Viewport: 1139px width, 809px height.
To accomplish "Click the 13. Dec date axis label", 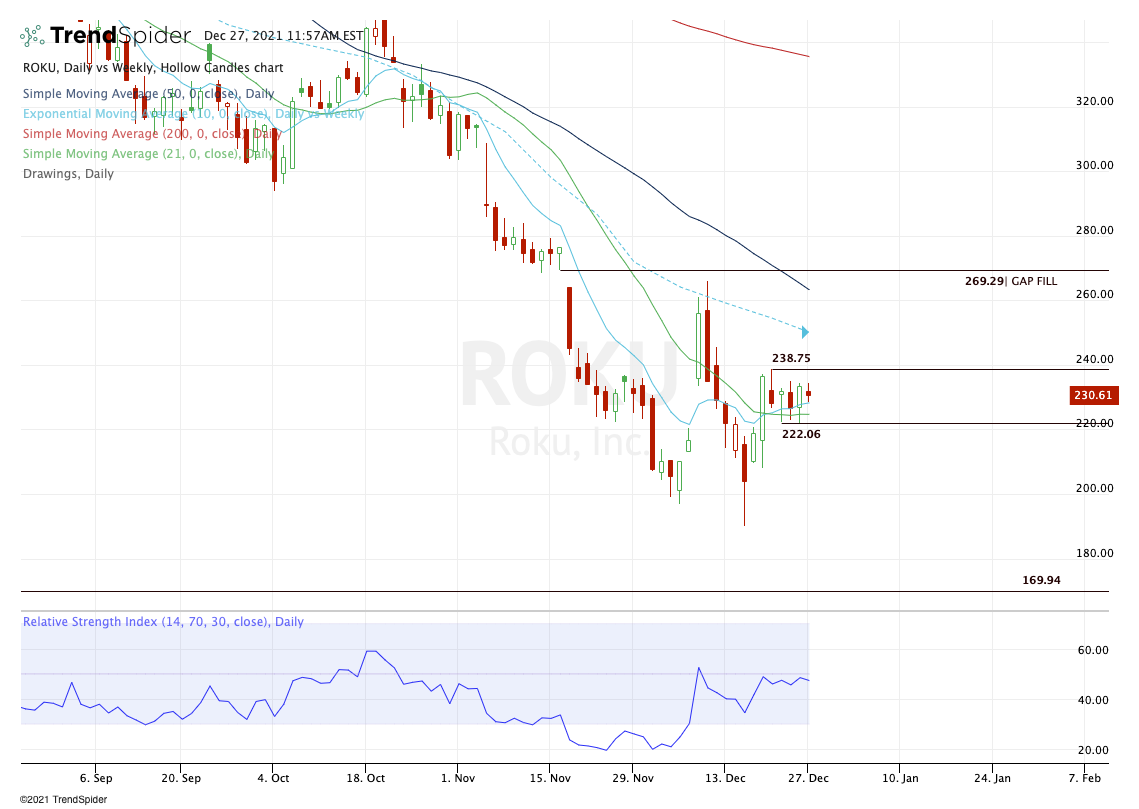I will (x=725, y=778).
